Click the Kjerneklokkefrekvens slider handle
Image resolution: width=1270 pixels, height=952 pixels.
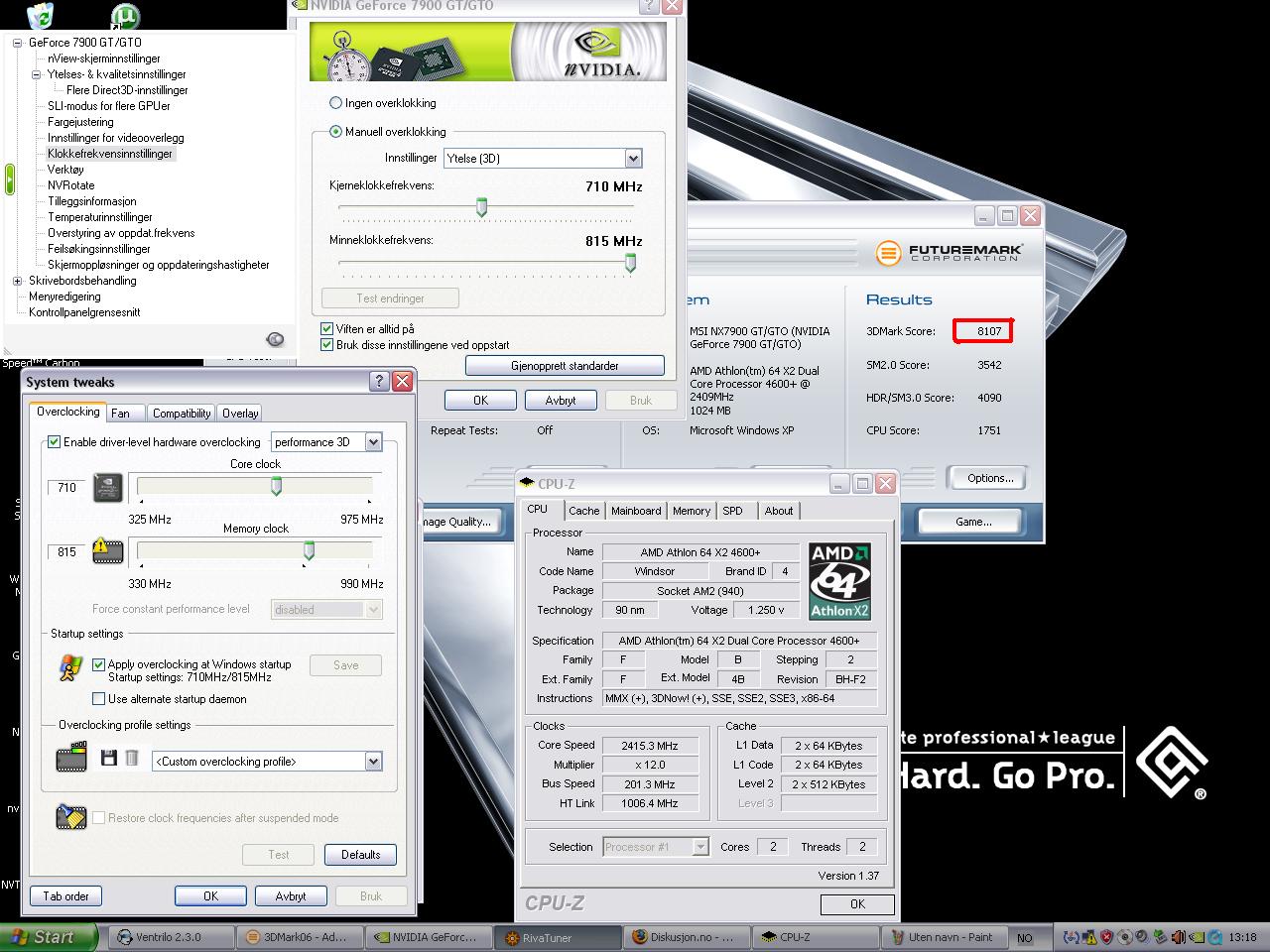click(x=482, y=207)
